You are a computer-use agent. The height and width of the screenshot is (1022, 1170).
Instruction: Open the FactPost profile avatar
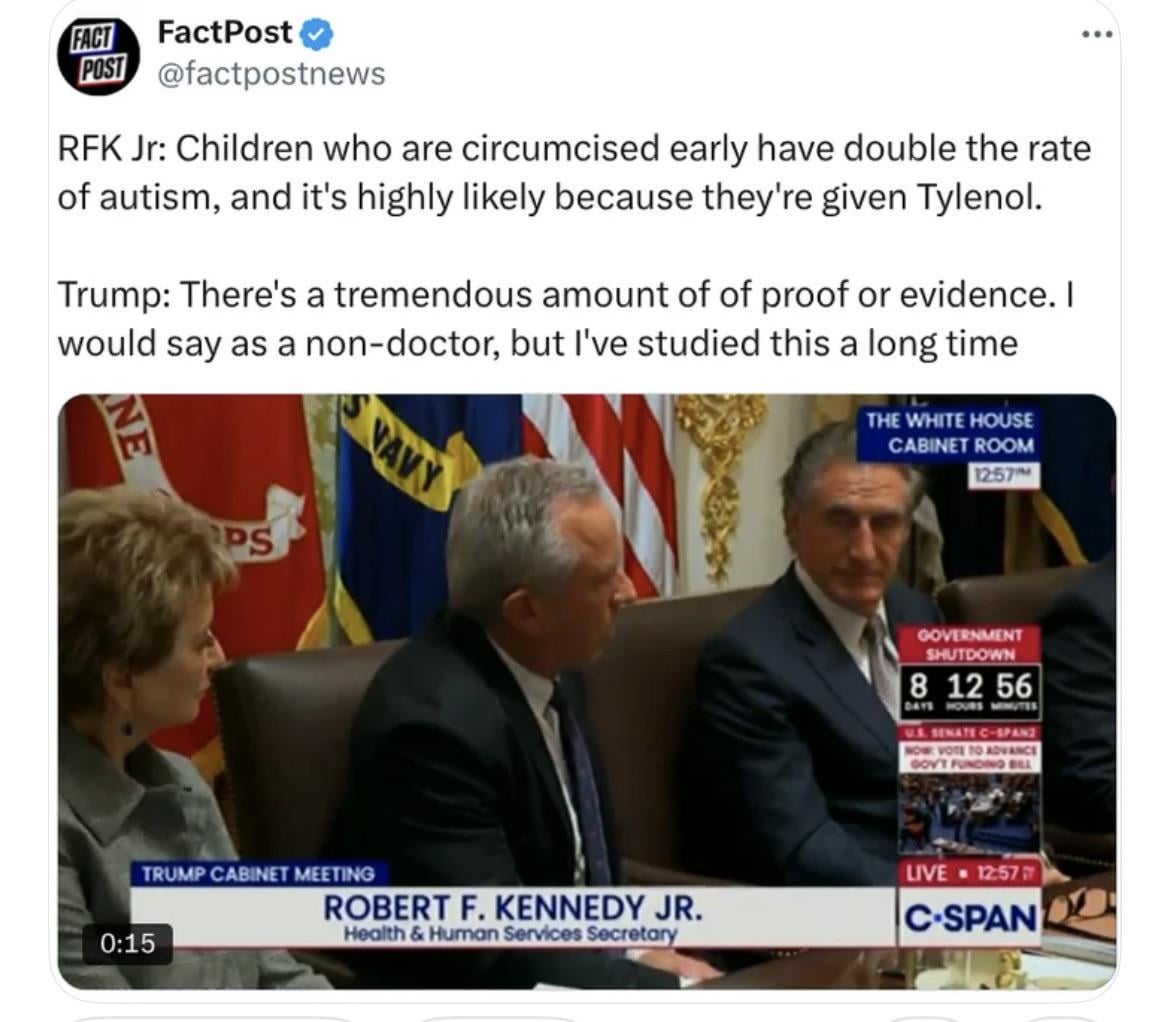tap(98, 56)
